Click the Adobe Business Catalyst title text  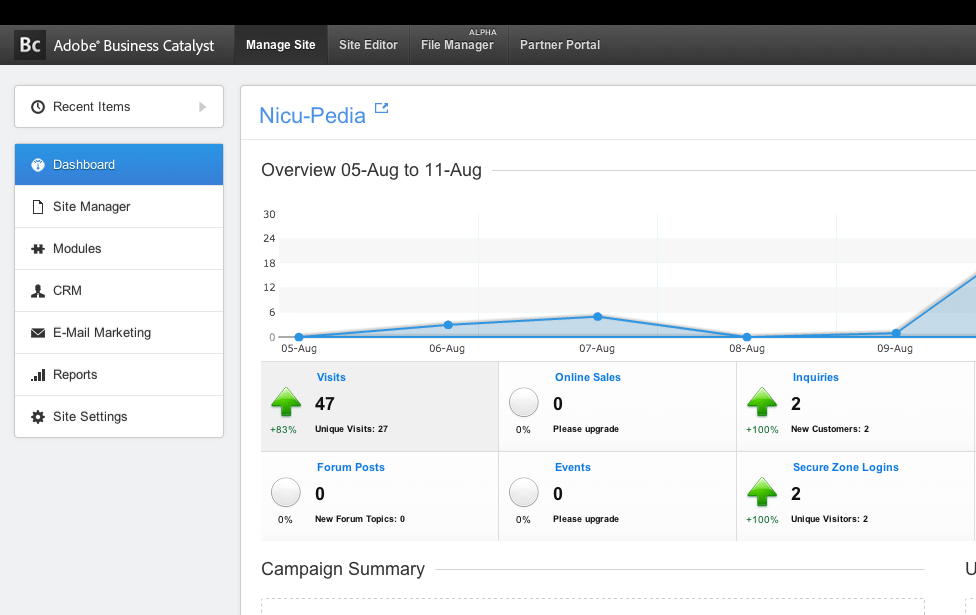[134, 45]
